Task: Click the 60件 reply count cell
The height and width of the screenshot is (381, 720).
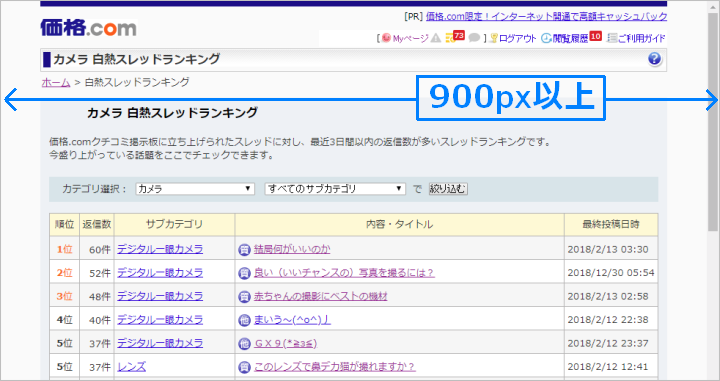Action: [97, 249]
